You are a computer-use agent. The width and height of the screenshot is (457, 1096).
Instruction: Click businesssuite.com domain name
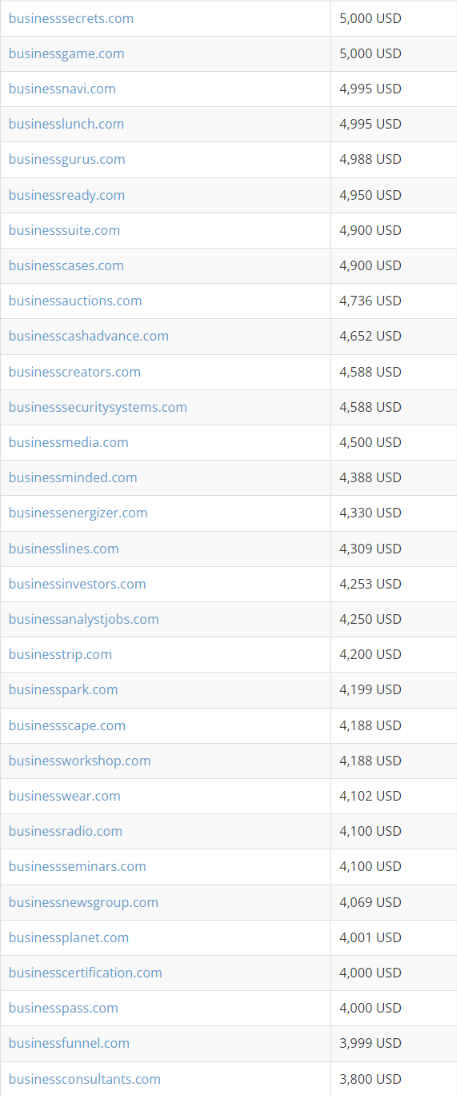coord(64,230)
